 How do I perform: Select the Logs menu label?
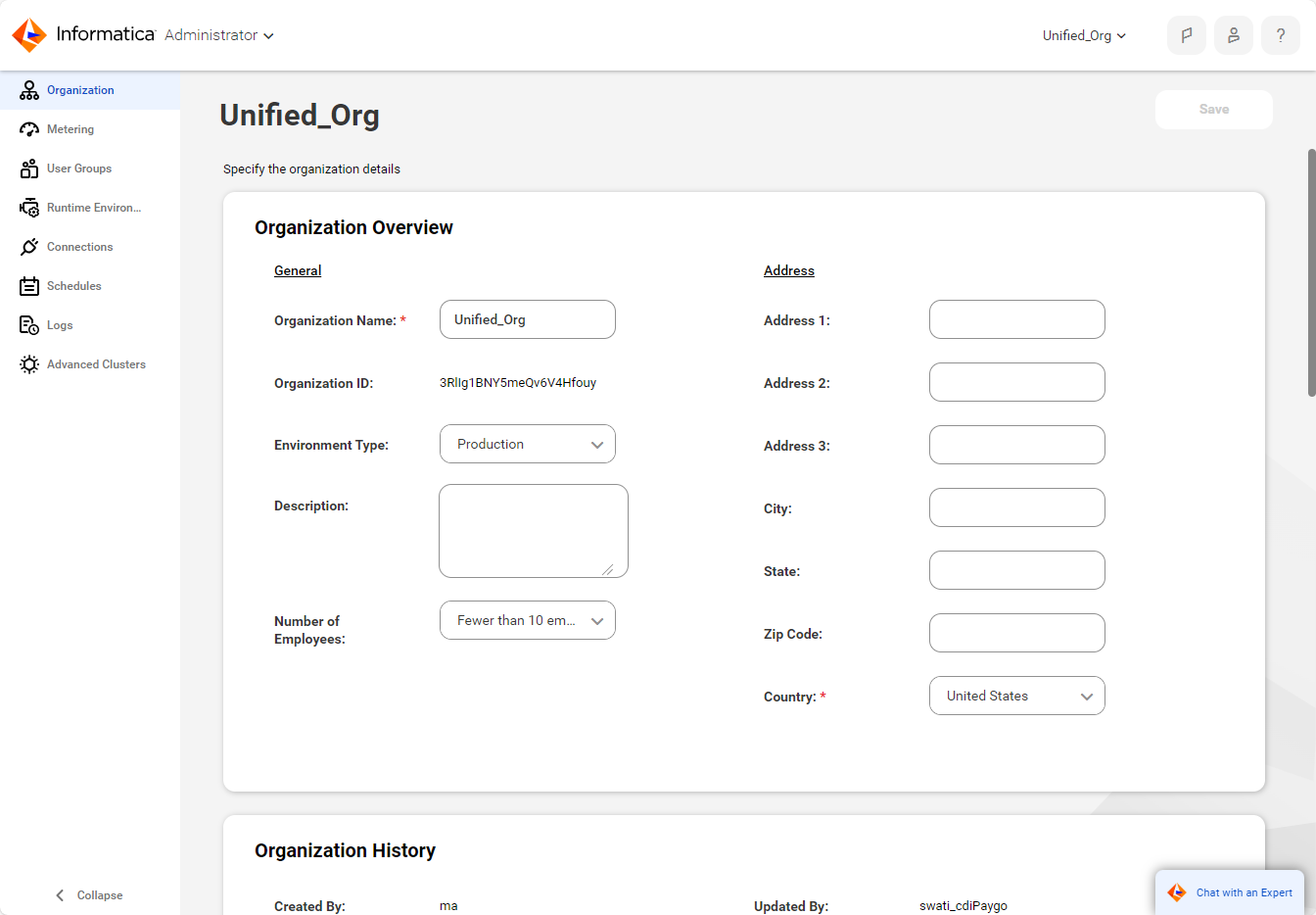click(x=60, y=325)
